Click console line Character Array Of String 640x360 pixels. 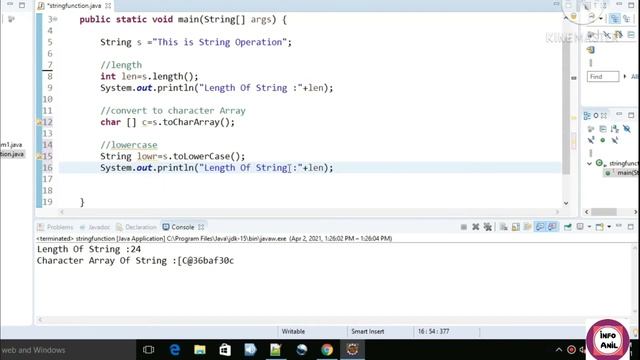(x=135, y=260)
